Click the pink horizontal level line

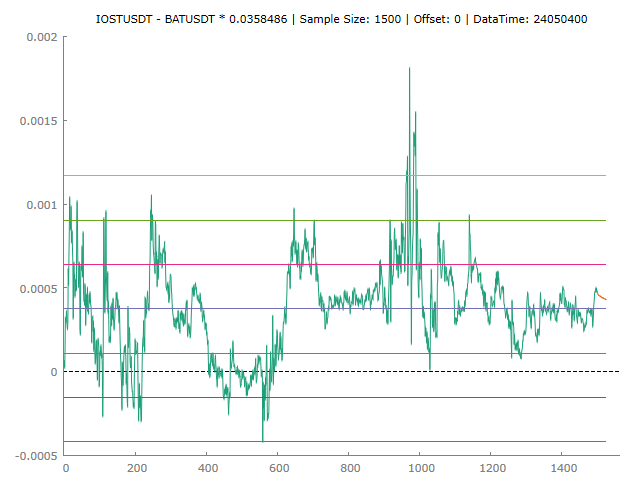[x=335, y=264]
